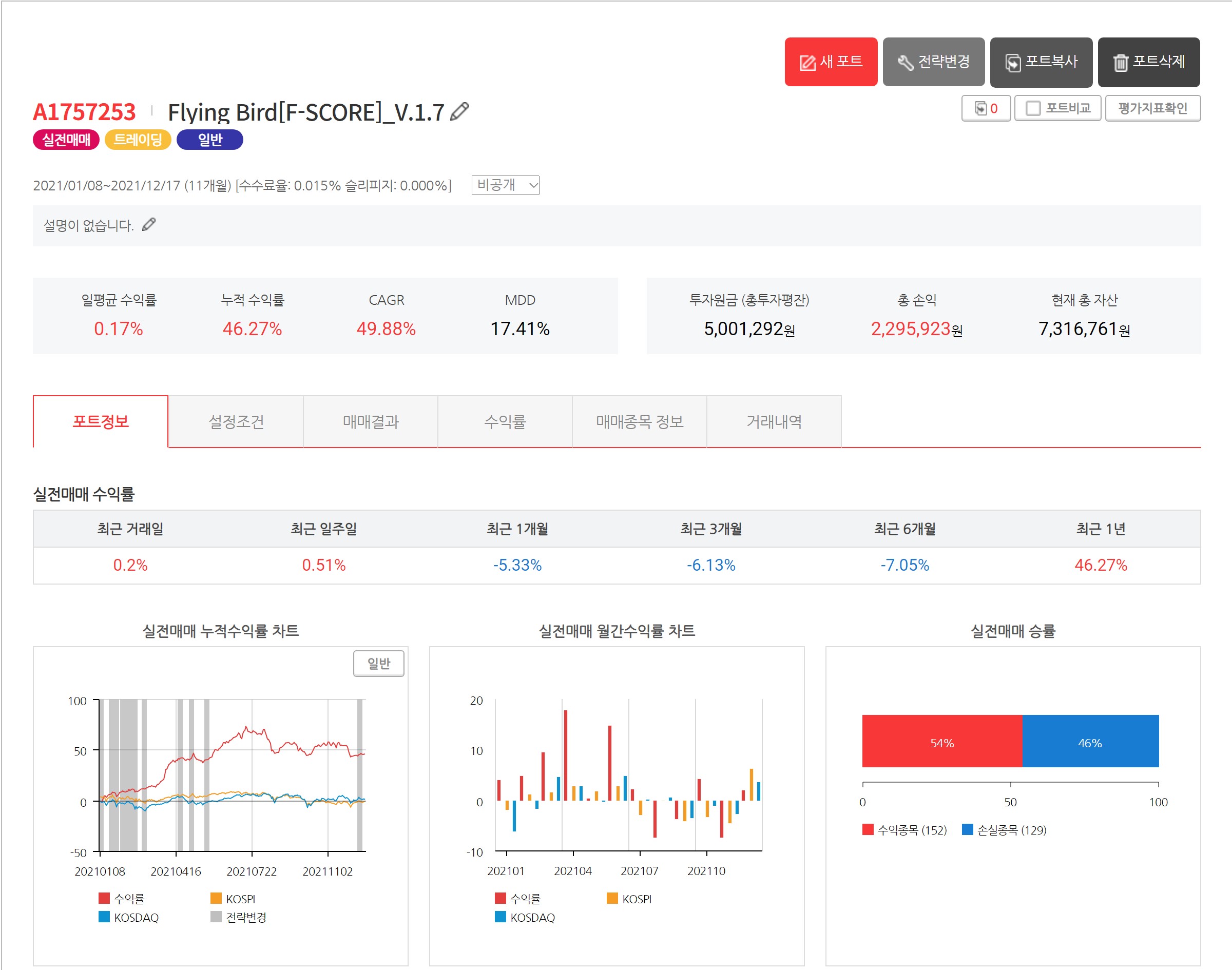Toggle KOSDAQ legend in cumulative return chart
1232x970 pixels.
coord(128,917)
